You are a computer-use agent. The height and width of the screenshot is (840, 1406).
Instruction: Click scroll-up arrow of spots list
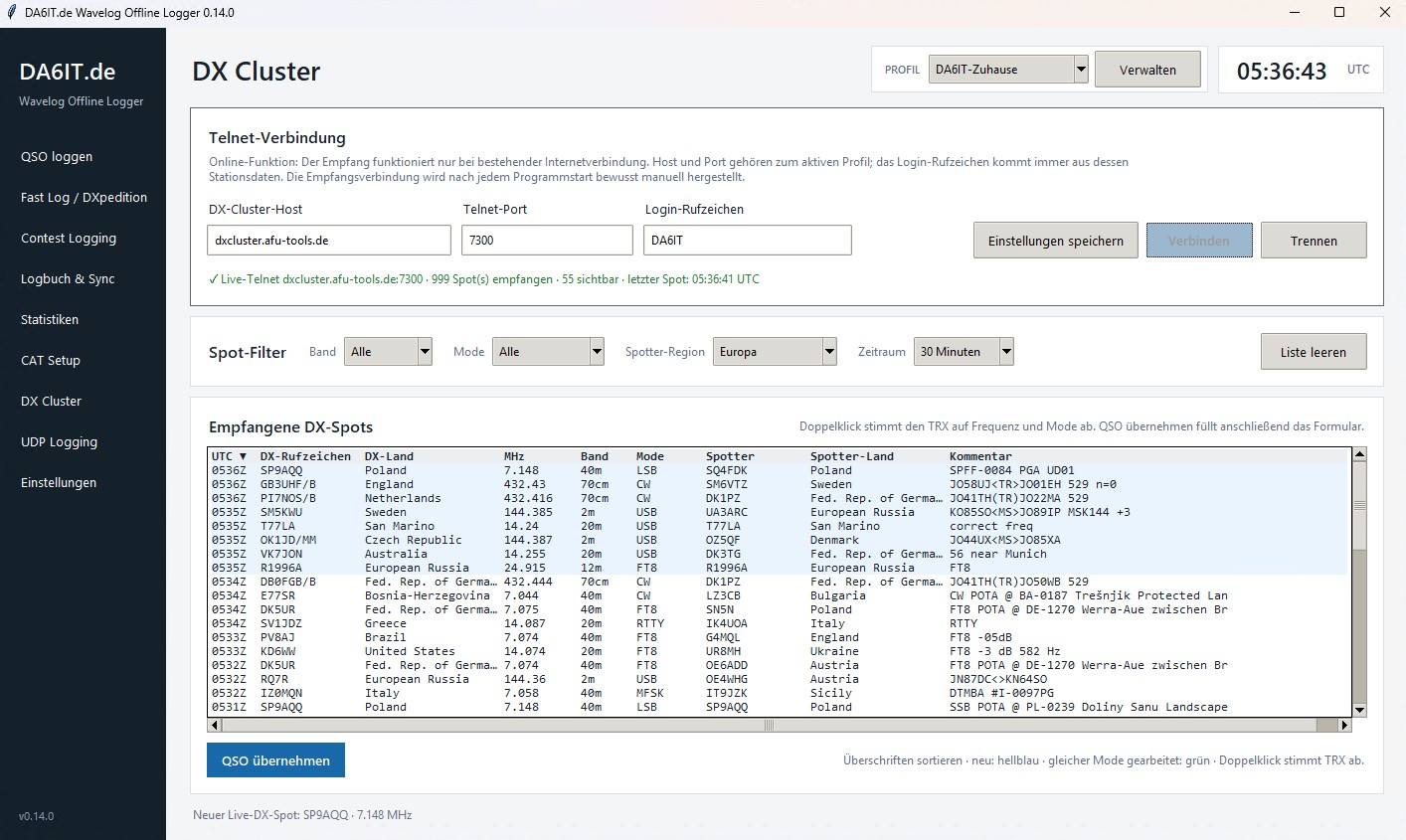1359,454
